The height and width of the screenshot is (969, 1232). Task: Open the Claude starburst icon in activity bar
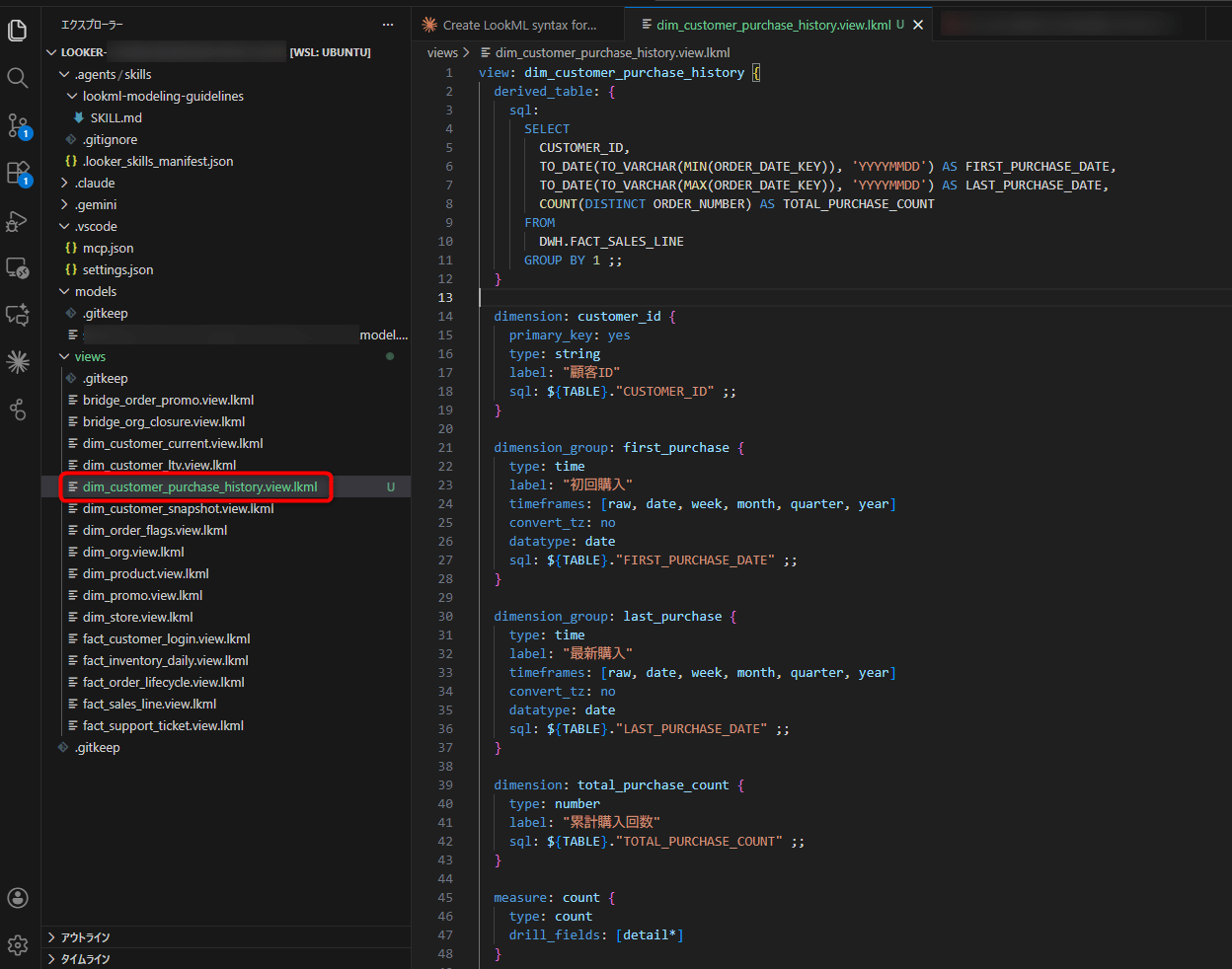pyautogui.click(x=18, y=362)
